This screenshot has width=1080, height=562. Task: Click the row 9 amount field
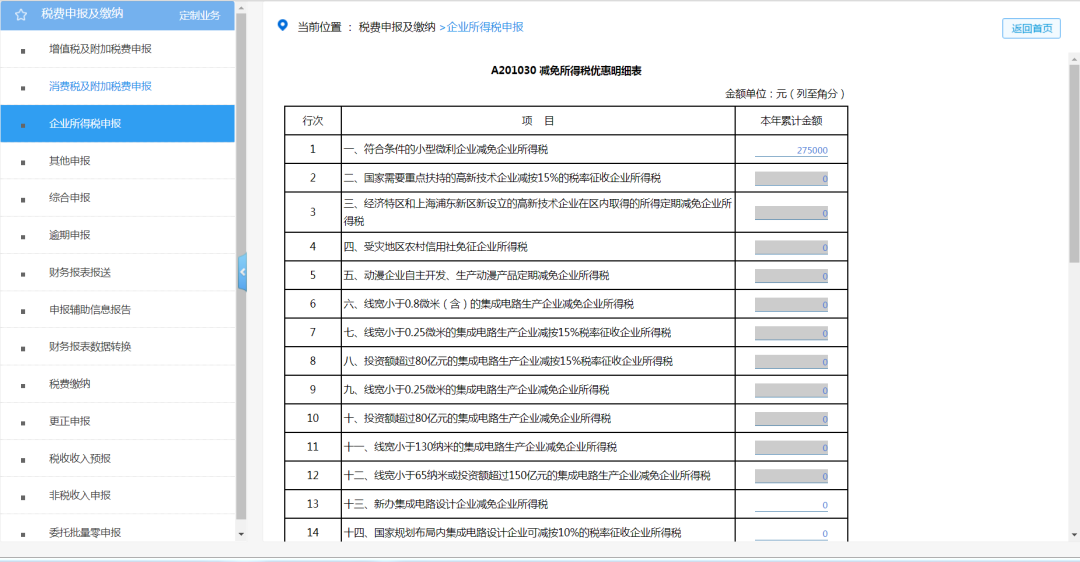[x=791, y=391]
